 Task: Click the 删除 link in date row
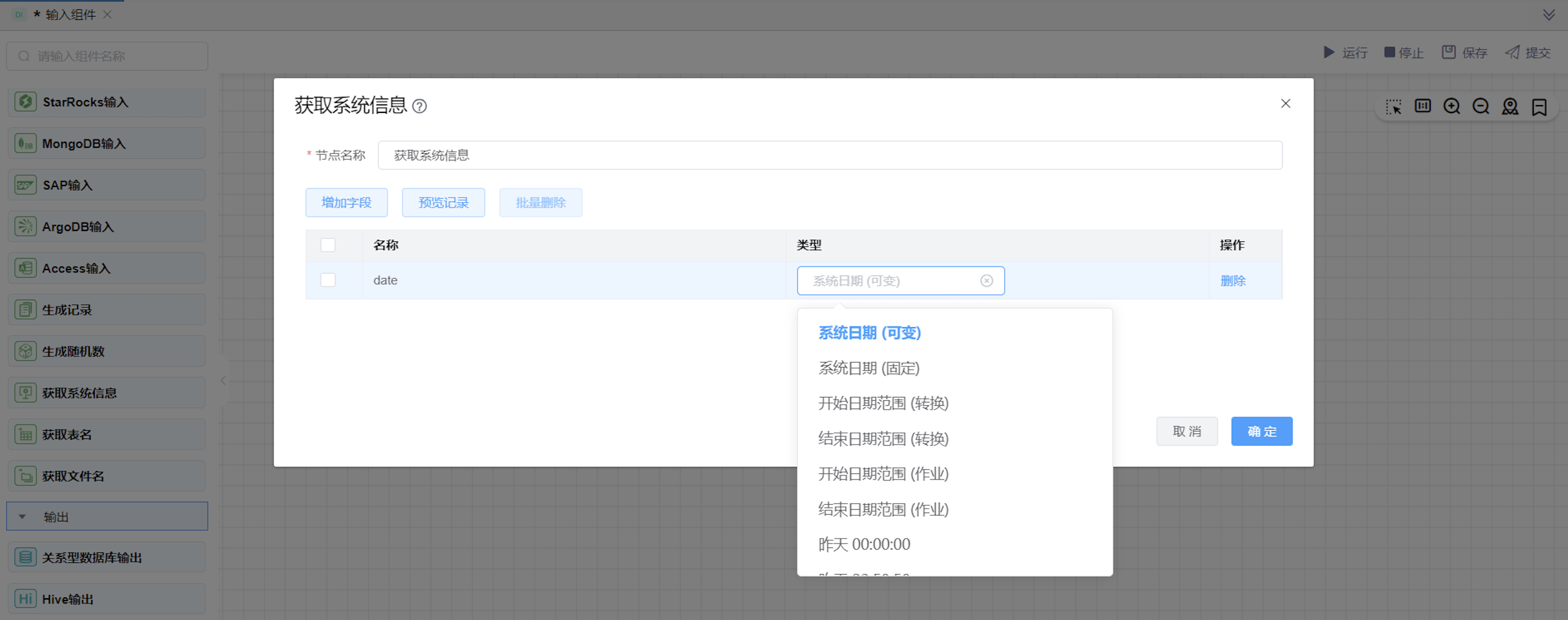(x=1232, y=281)
